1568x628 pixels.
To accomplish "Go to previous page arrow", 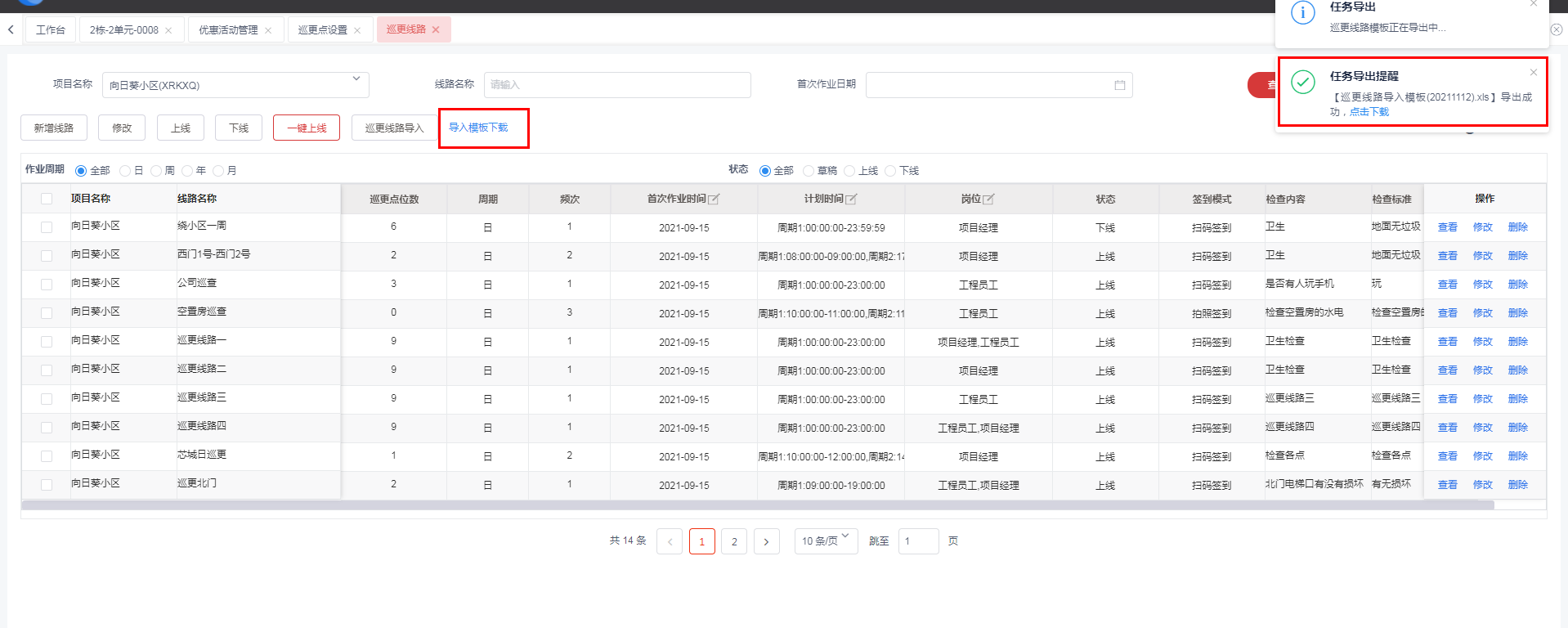I will tap(670, 541).
